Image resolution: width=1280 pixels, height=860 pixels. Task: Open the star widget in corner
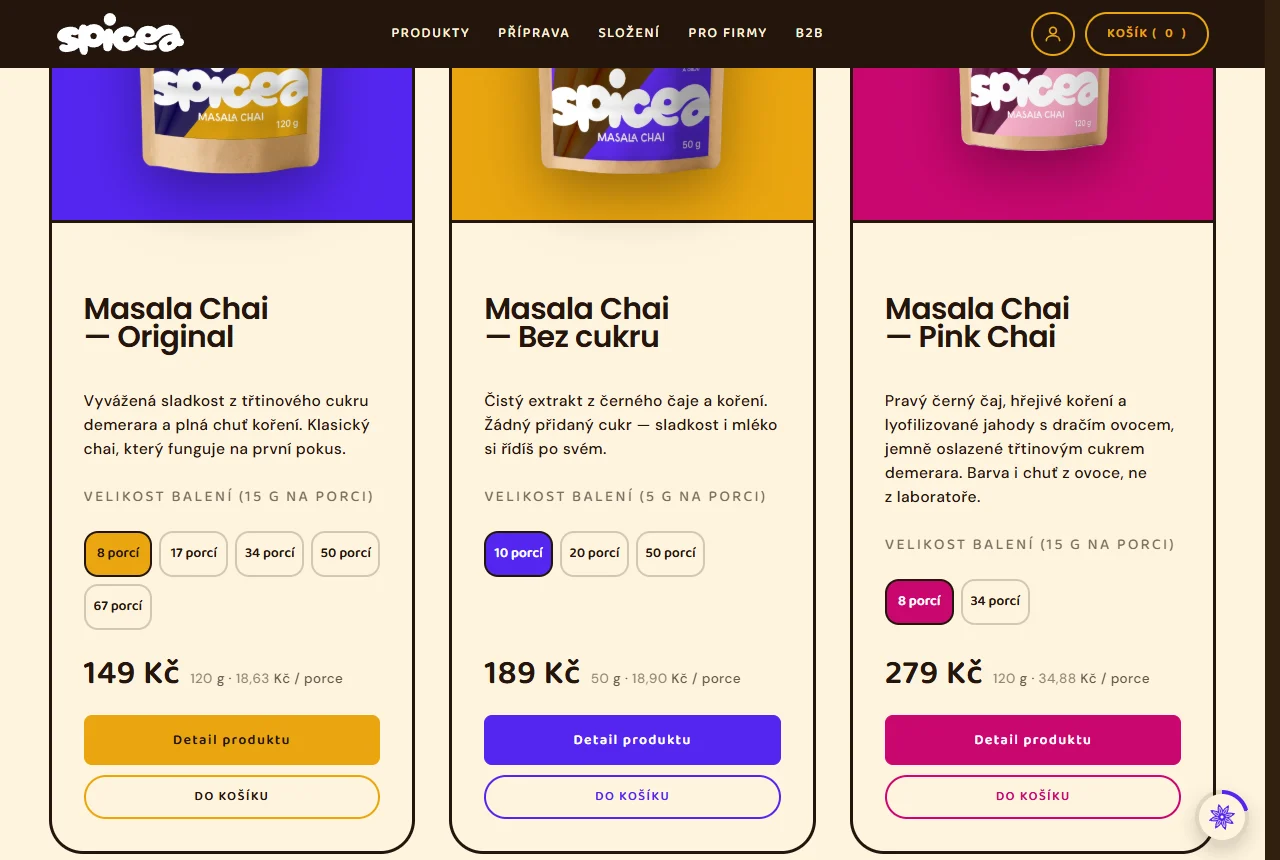[1222, 817]
